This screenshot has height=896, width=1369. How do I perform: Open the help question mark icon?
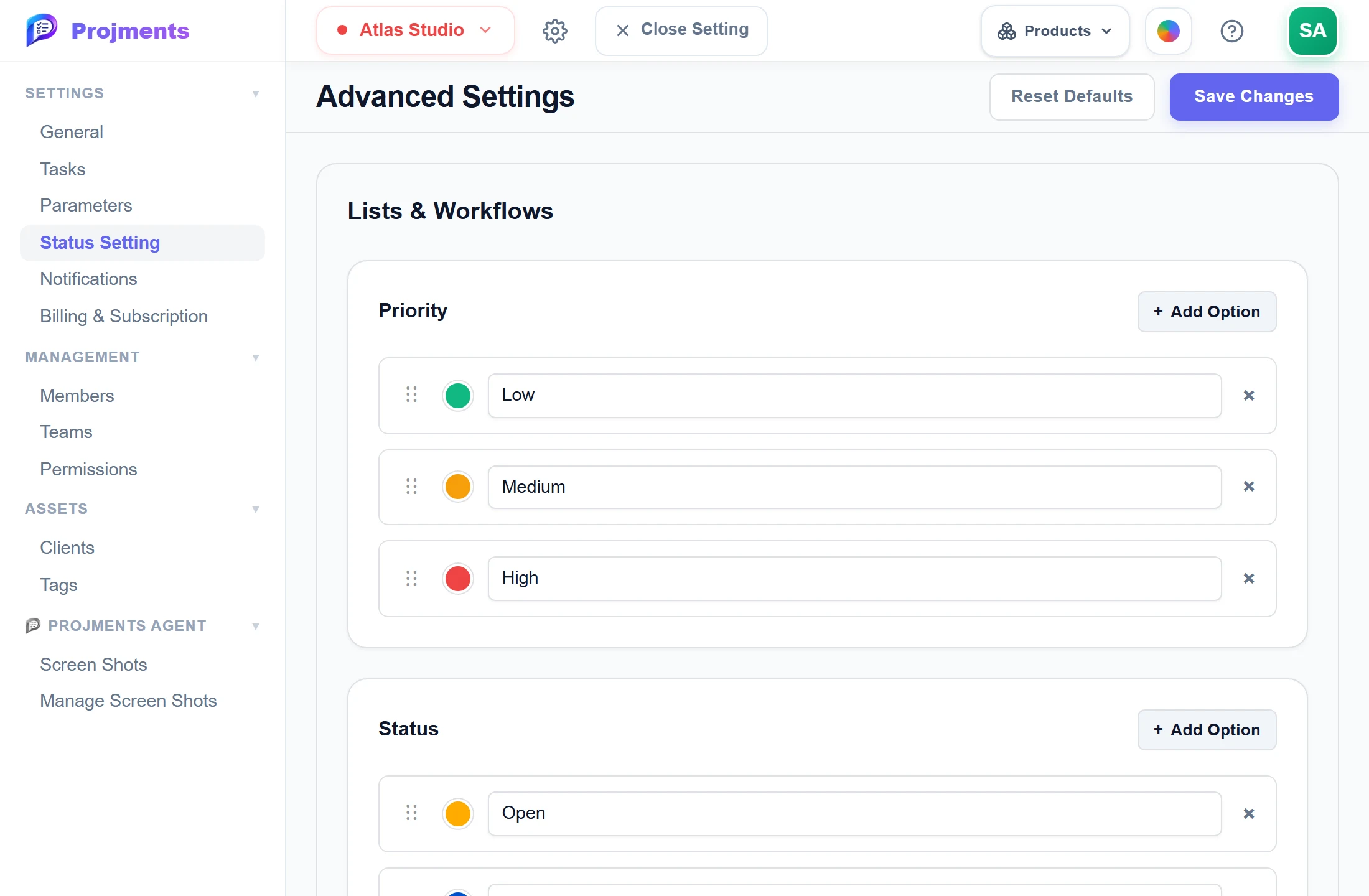pos(1231,30)
